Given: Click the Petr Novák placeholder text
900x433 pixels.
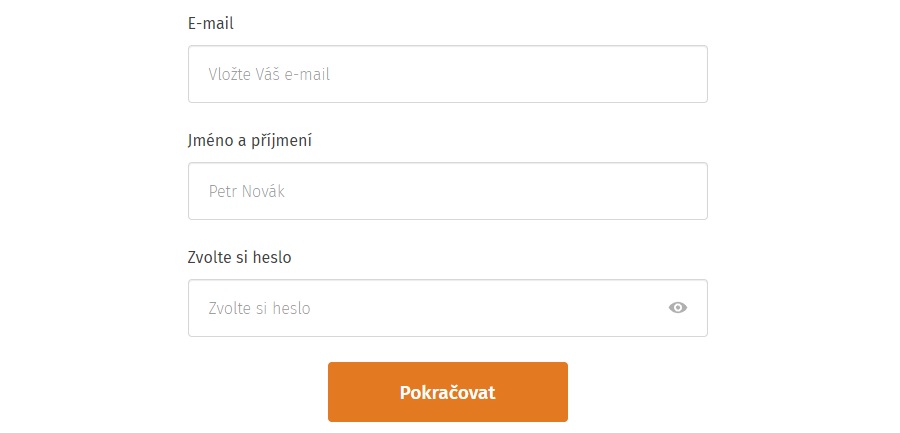Looking at the screenshot, I should [x=247, y=191].
